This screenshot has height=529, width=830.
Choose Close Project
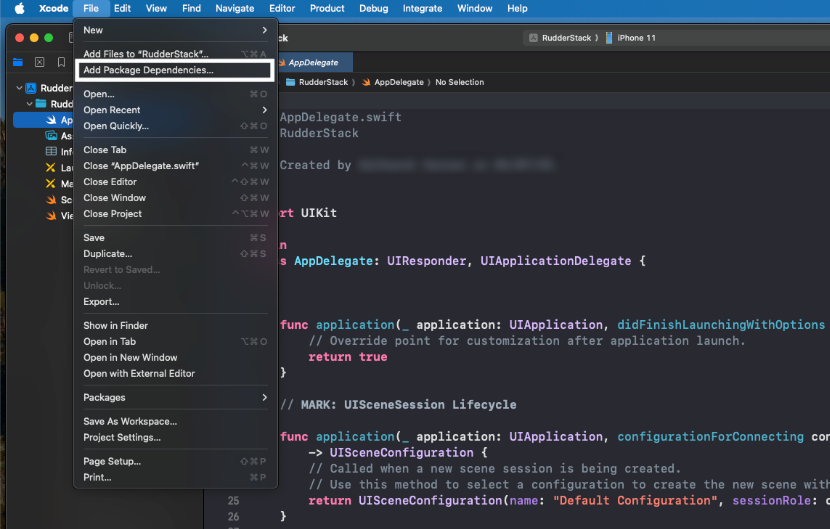point(175,214)
